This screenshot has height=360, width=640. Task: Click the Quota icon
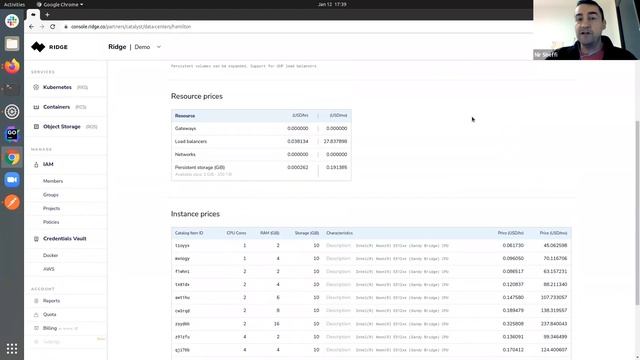[36, 315]
